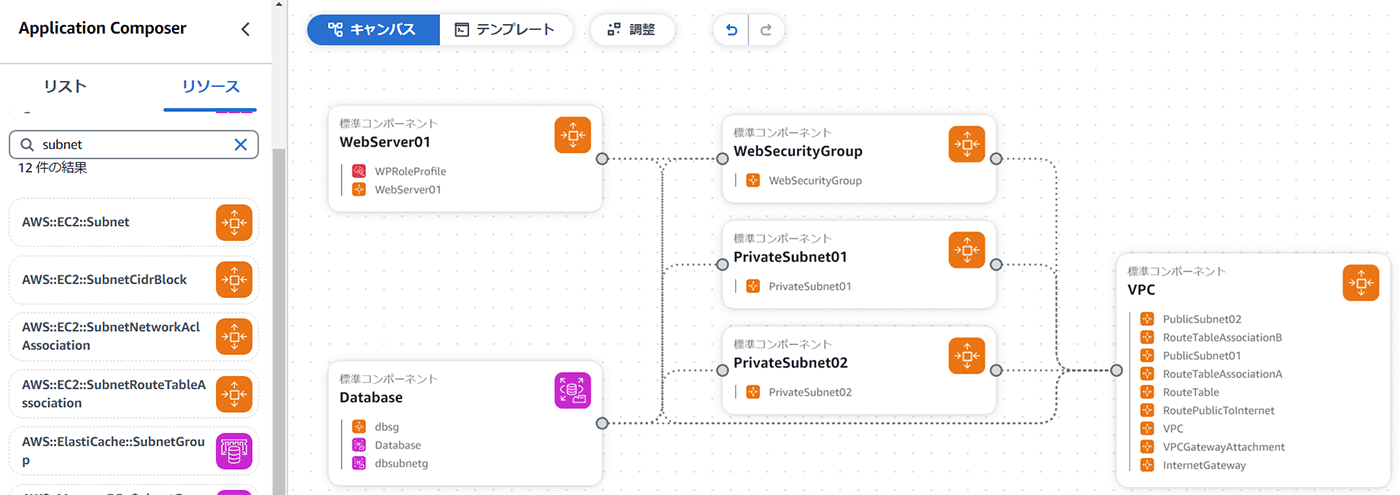
Task: Click the PrivateSubnet02 card's orange icon
Action: click(x=966, y=355)
